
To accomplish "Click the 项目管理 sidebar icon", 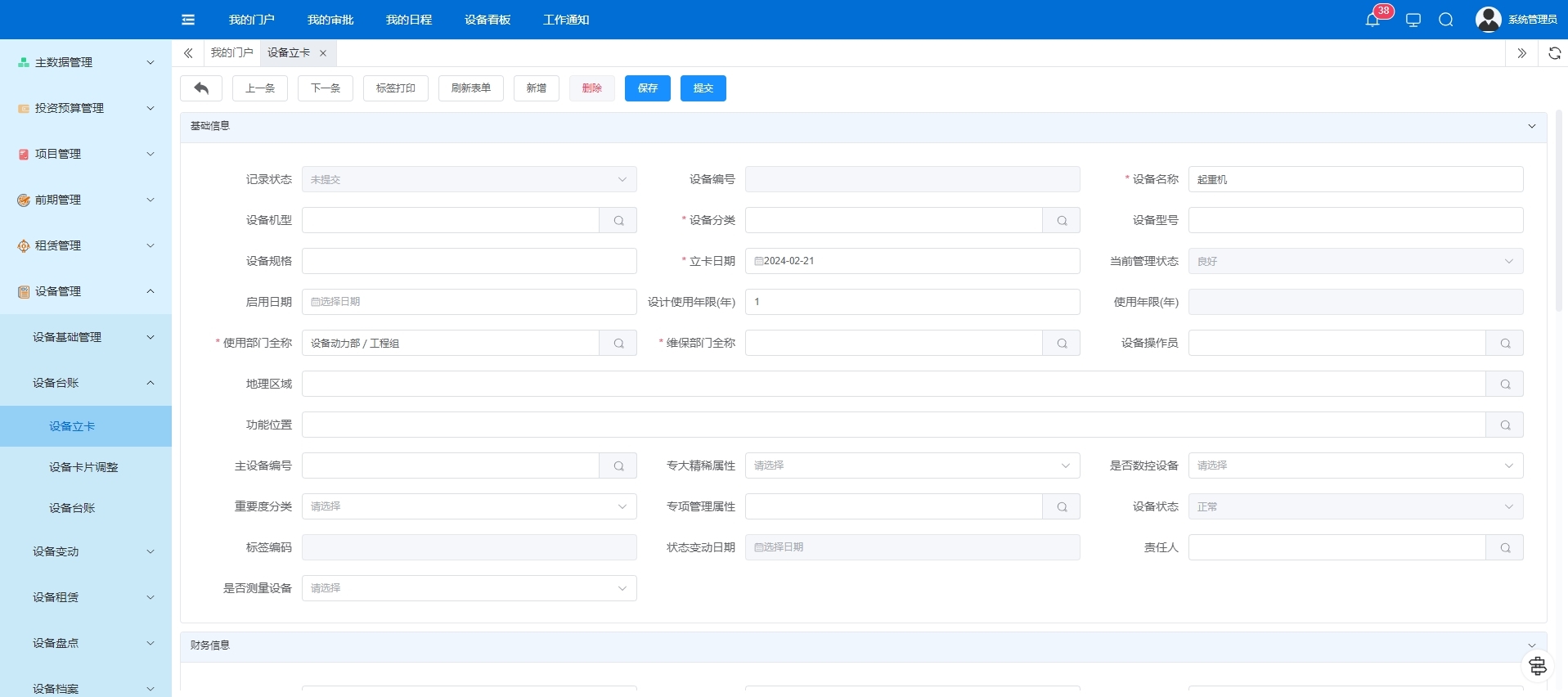I will [24, 154].
